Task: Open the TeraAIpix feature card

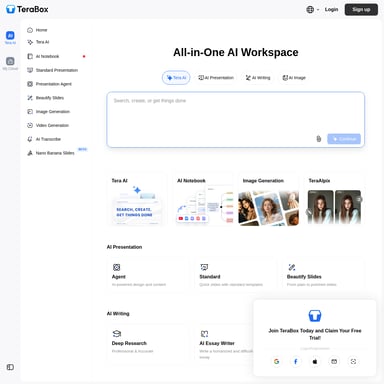Action: (334, 200)
